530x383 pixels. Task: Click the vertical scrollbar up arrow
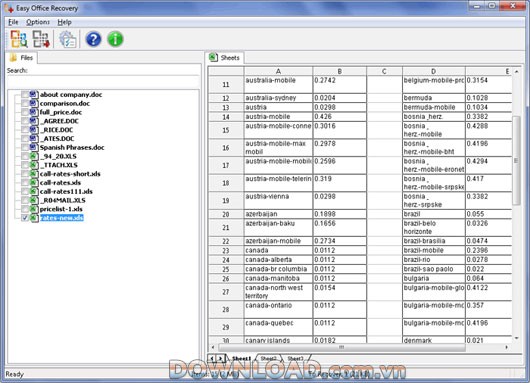516,71
